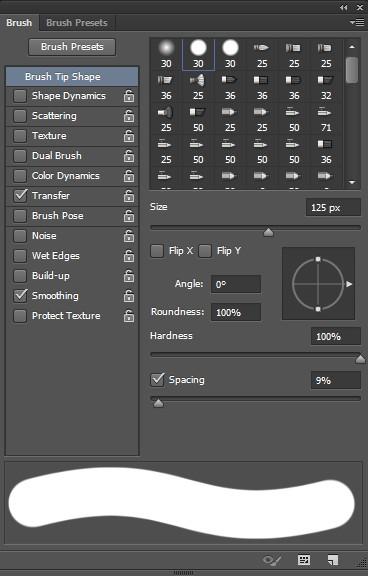The height and width of the screenshot is (576, 368).
Task: Uncheck the Smoothing checkbox
Action: coord(20,296)
